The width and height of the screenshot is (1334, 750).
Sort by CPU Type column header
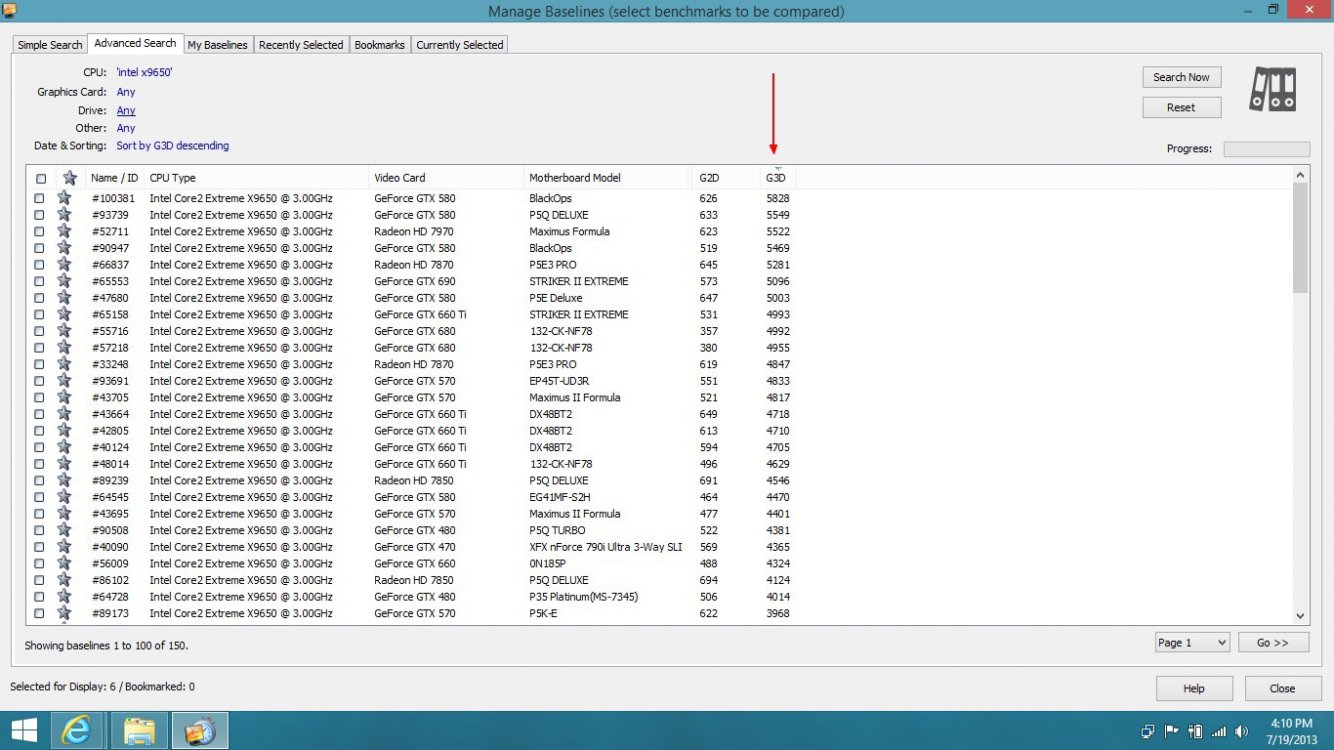click(257, 178)
